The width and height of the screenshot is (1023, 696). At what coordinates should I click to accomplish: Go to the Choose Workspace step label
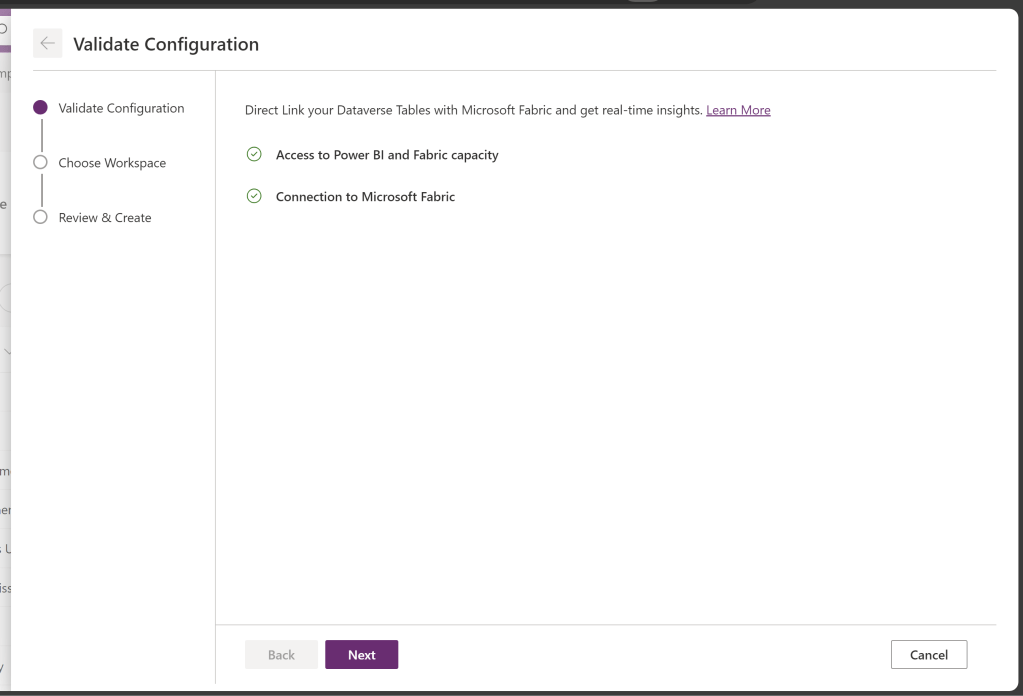coord(112,163)
